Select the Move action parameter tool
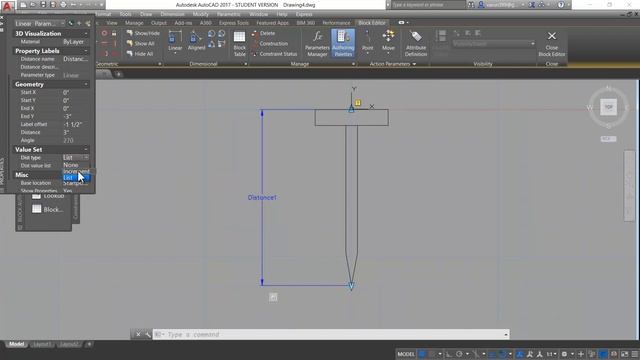 pos(388,42)
